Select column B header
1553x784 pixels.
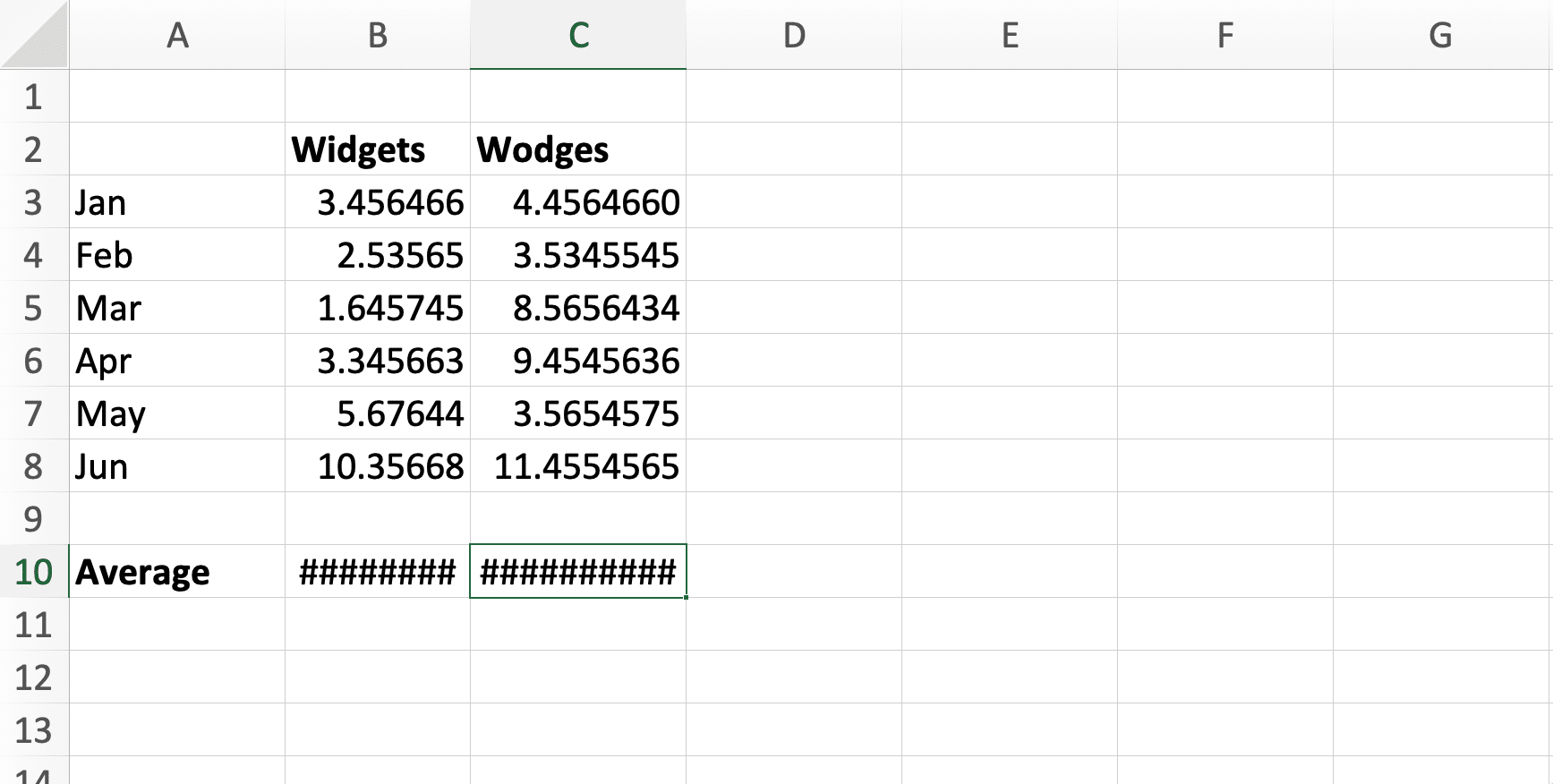[x=378, y=34]
